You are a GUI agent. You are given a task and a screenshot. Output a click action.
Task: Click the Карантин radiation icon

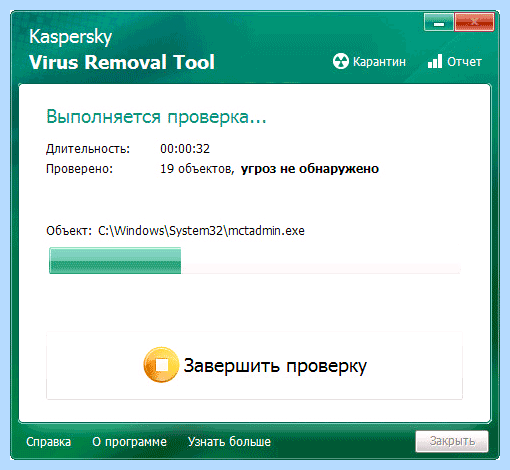(341, 61)
